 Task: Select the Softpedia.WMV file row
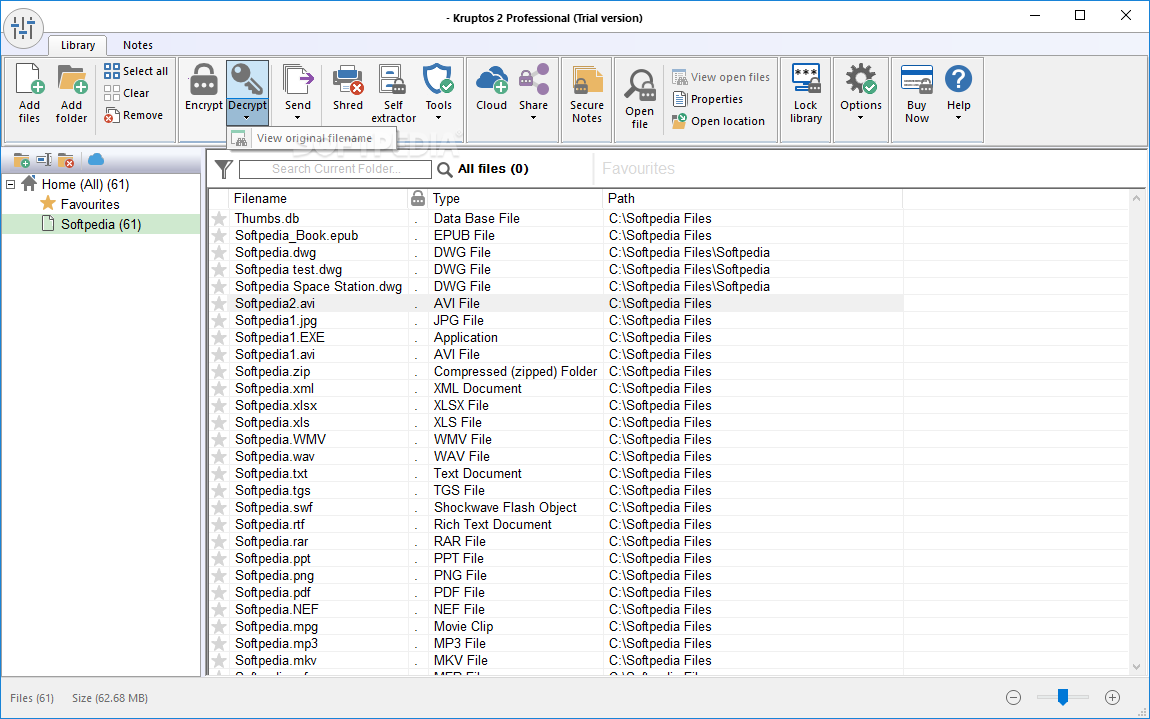(x=557, y=439)
